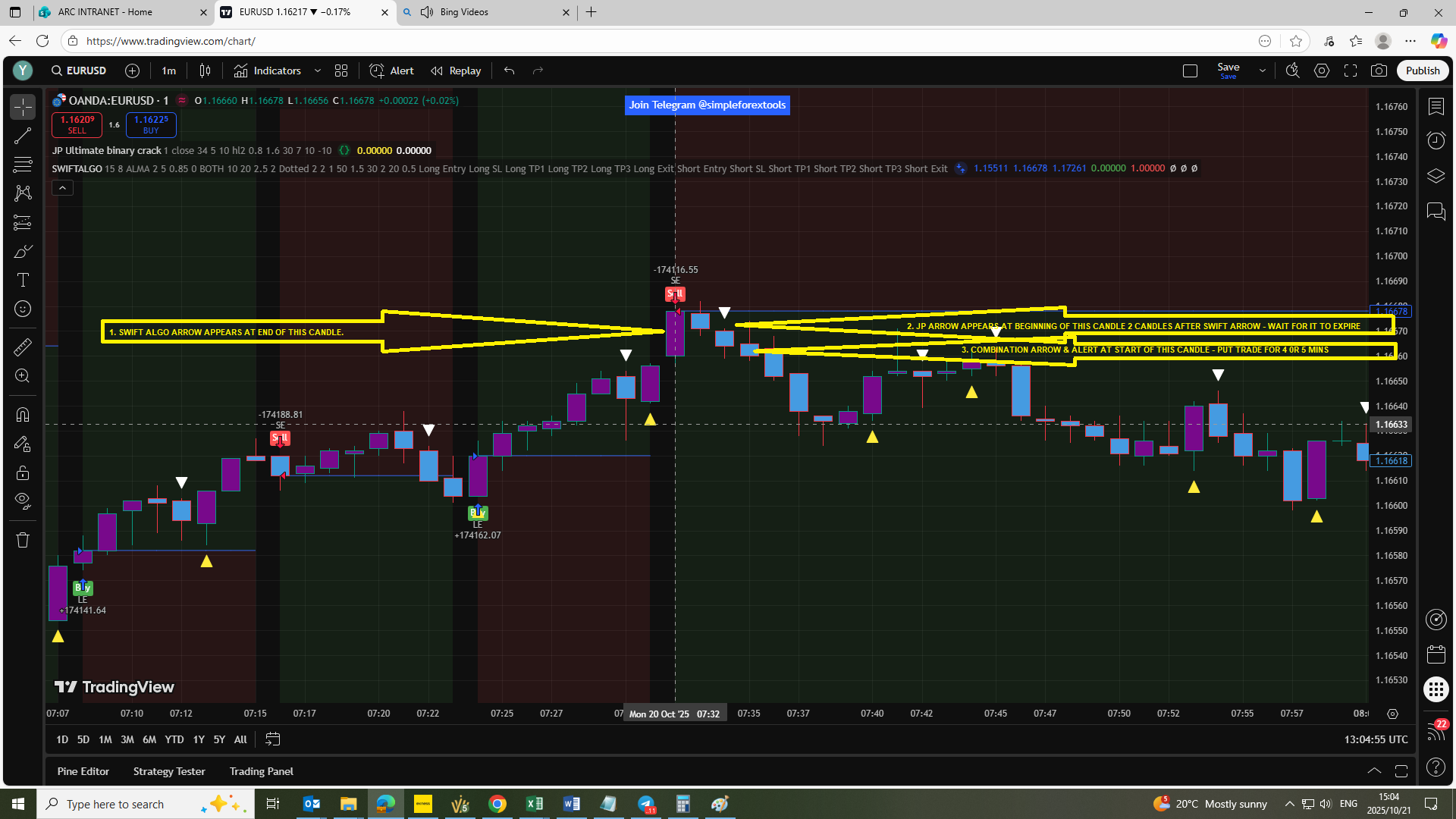
Task: Activate the measure ruler tool
Action: point(23,347)
